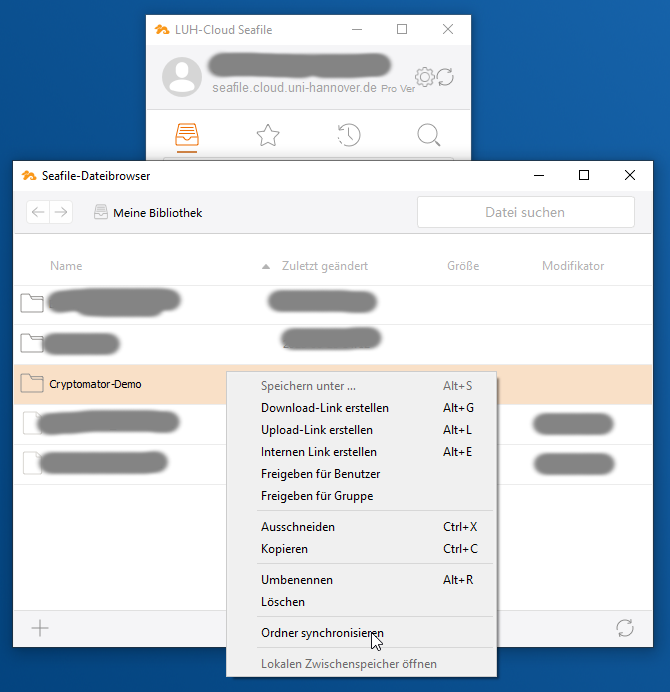Choose Löschen from the context menu
Viewport: 670px width, 692px height.
coord(362,602)
